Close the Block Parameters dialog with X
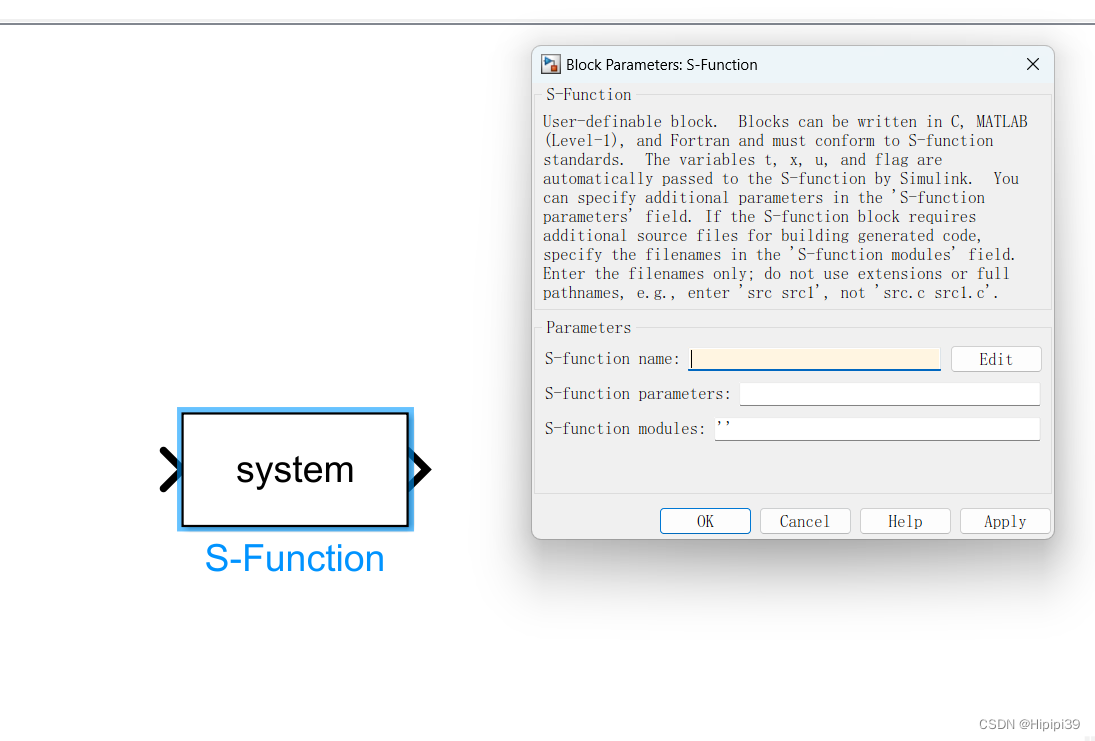This screenshot has height=741, width=1095. pyautogui.click(x=1032, y=63)
